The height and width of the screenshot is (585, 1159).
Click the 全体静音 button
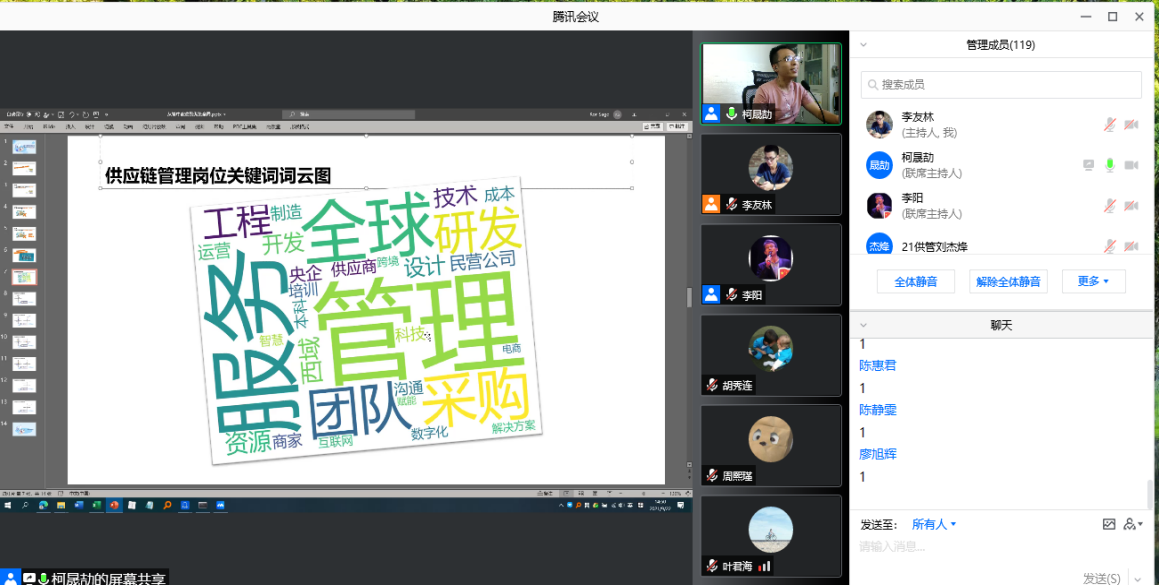(x=915, y=281)
